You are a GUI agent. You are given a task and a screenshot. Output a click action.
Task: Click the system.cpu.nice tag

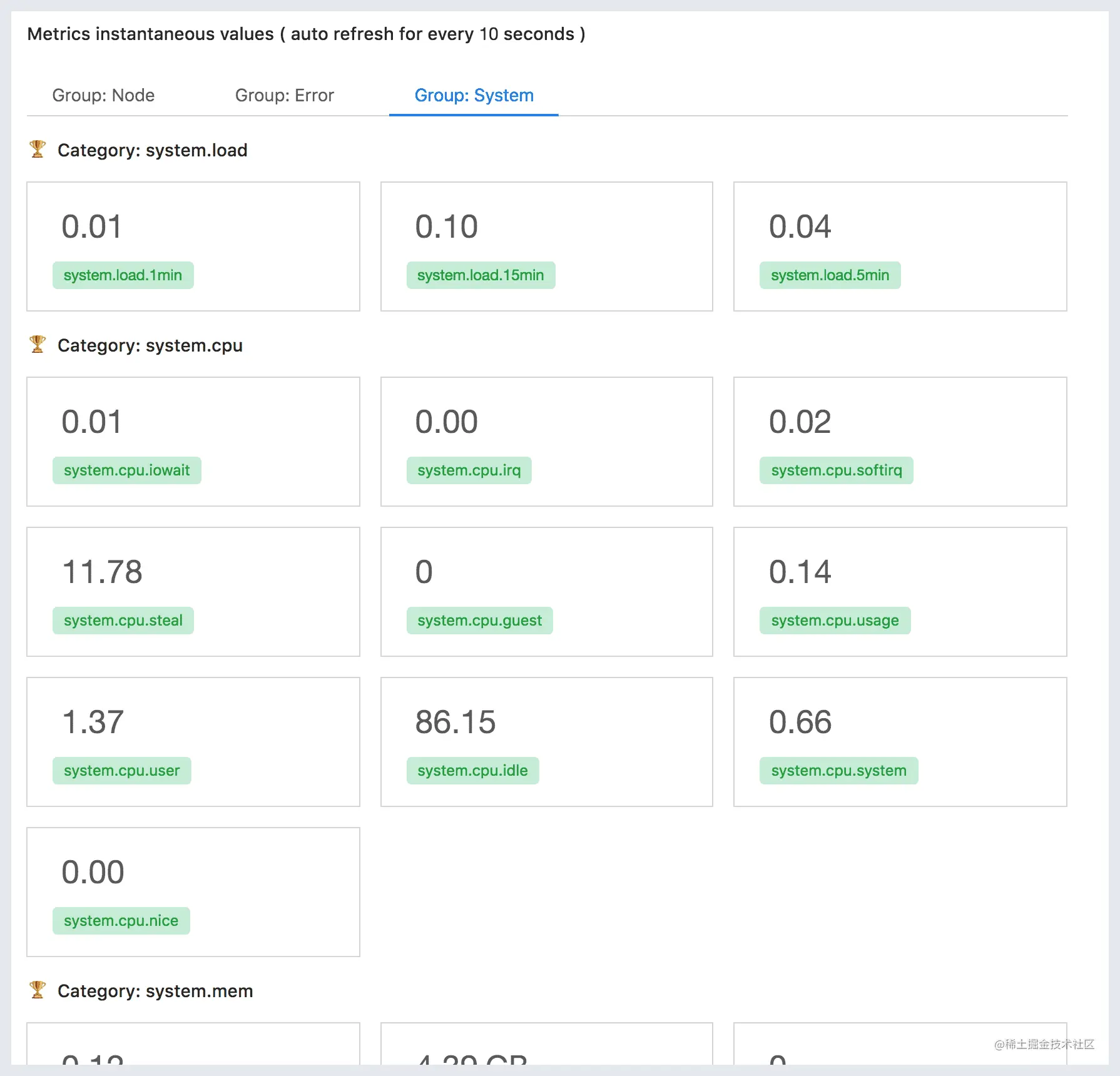(121, 921)
